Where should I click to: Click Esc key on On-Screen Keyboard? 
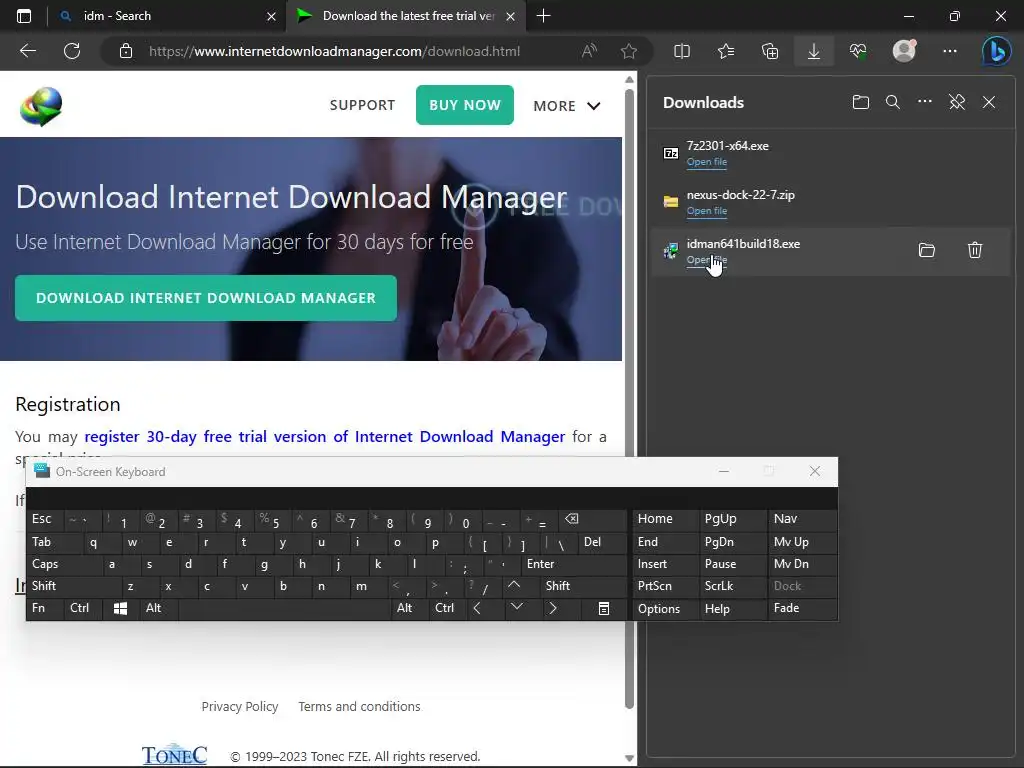click(x=45, y=519)
